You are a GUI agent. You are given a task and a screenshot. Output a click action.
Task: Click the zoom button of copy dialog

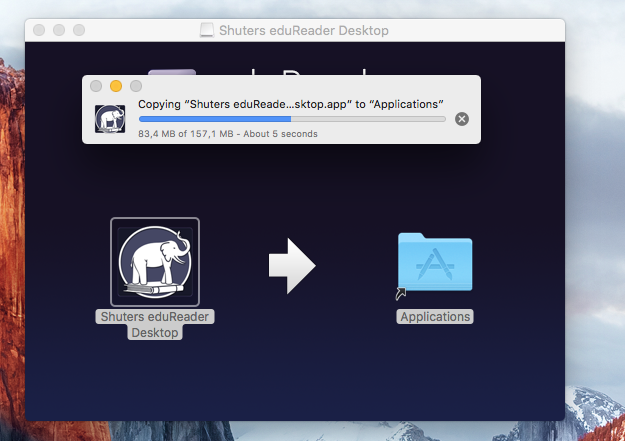point(136,86)
